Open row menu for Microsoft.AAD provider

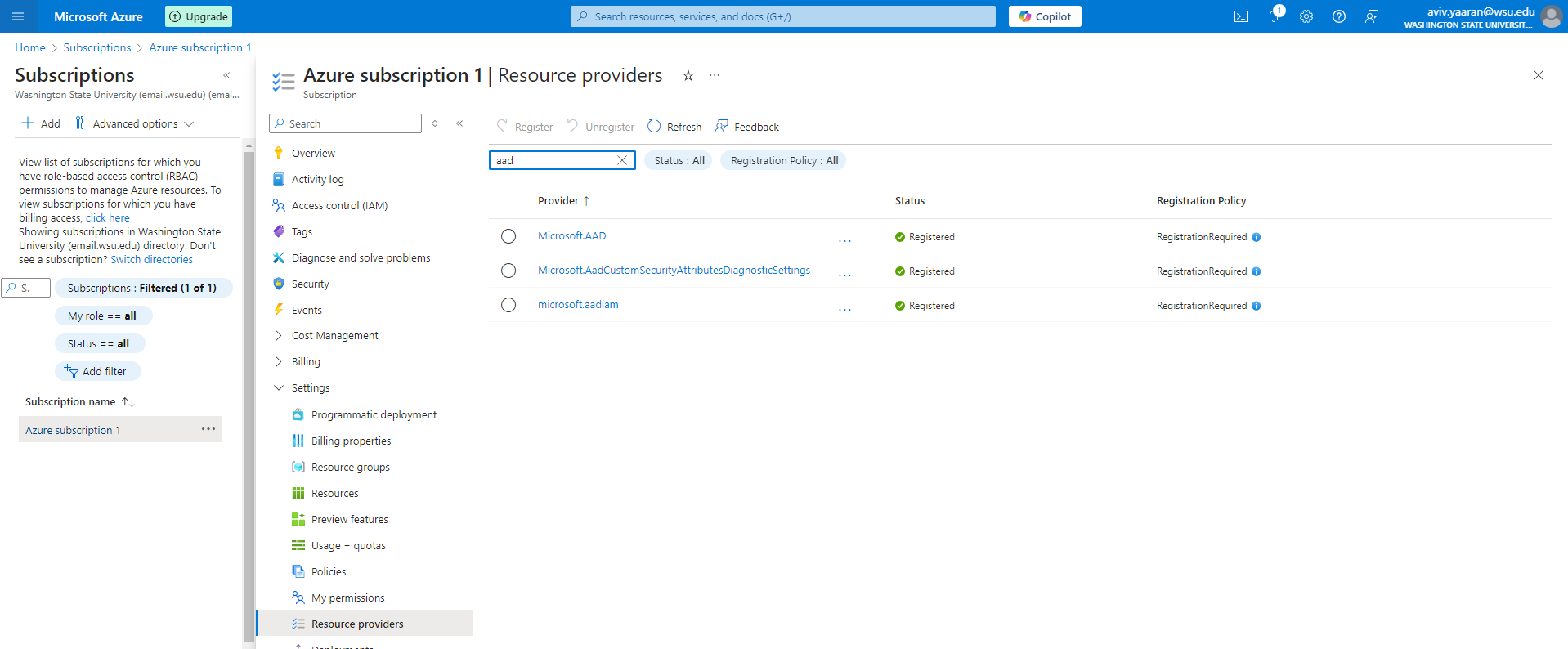[x=844, y=239]
